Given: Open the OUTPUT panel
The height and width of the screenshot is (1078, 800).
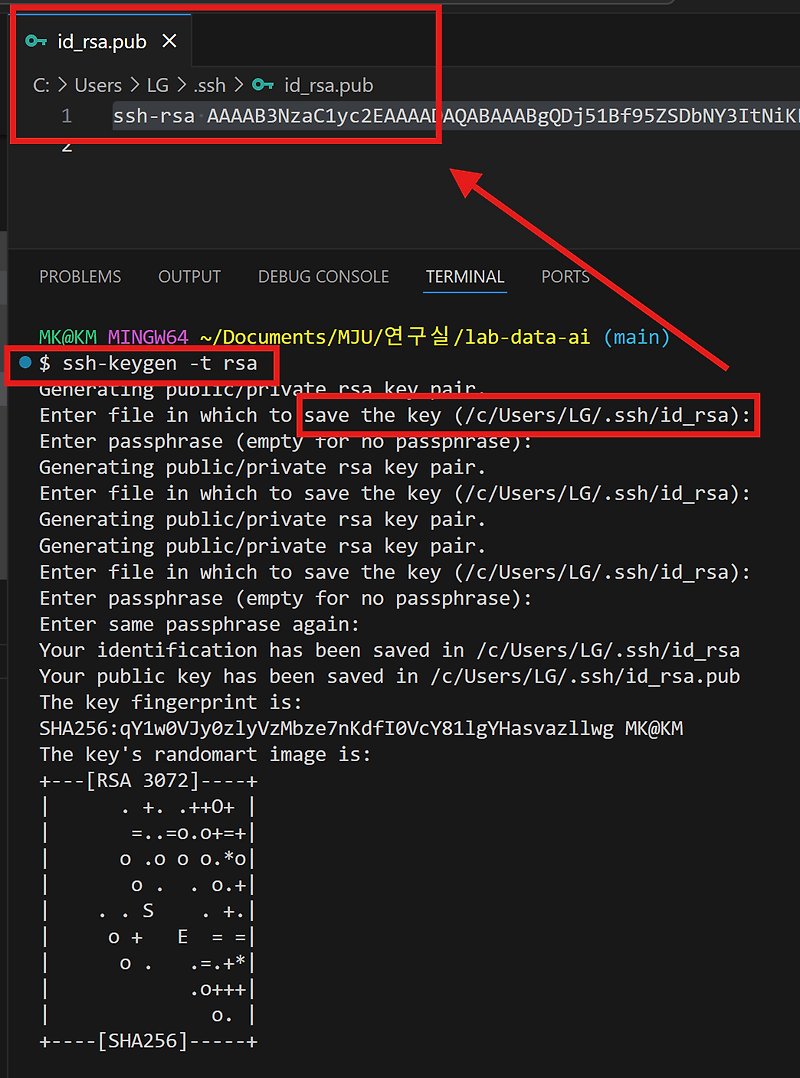Looking at the screenshot, I should click(x=189, y=277).
